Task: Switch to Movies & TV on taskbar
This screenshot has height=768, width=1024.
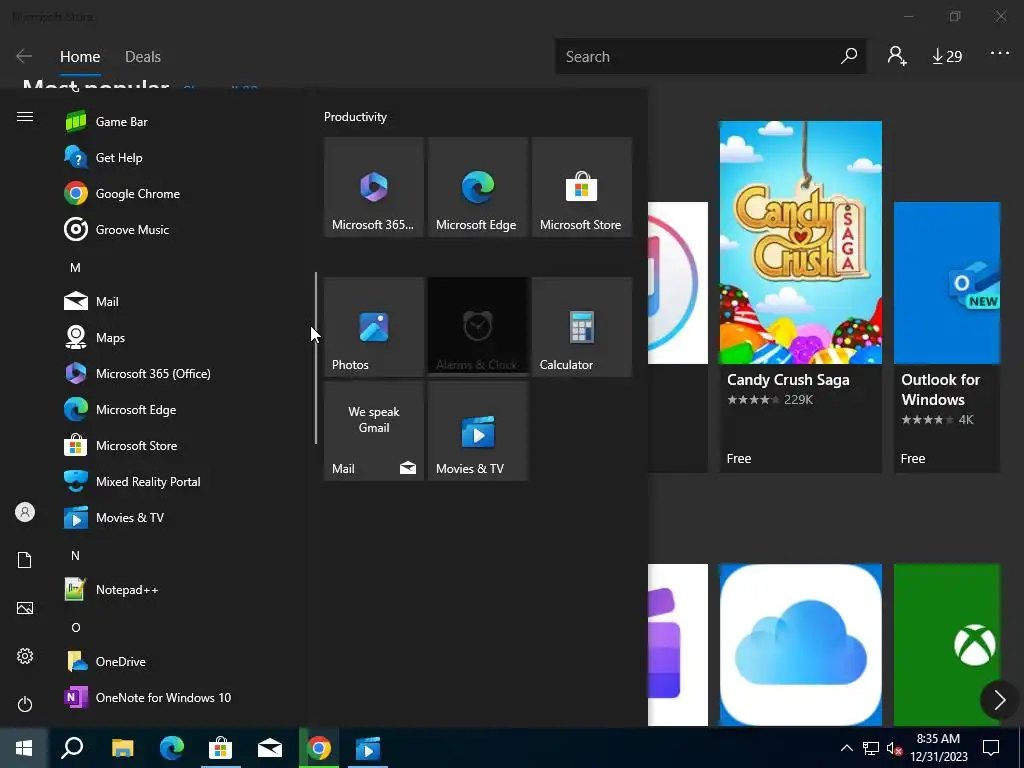Action: [x=368, y=748]
